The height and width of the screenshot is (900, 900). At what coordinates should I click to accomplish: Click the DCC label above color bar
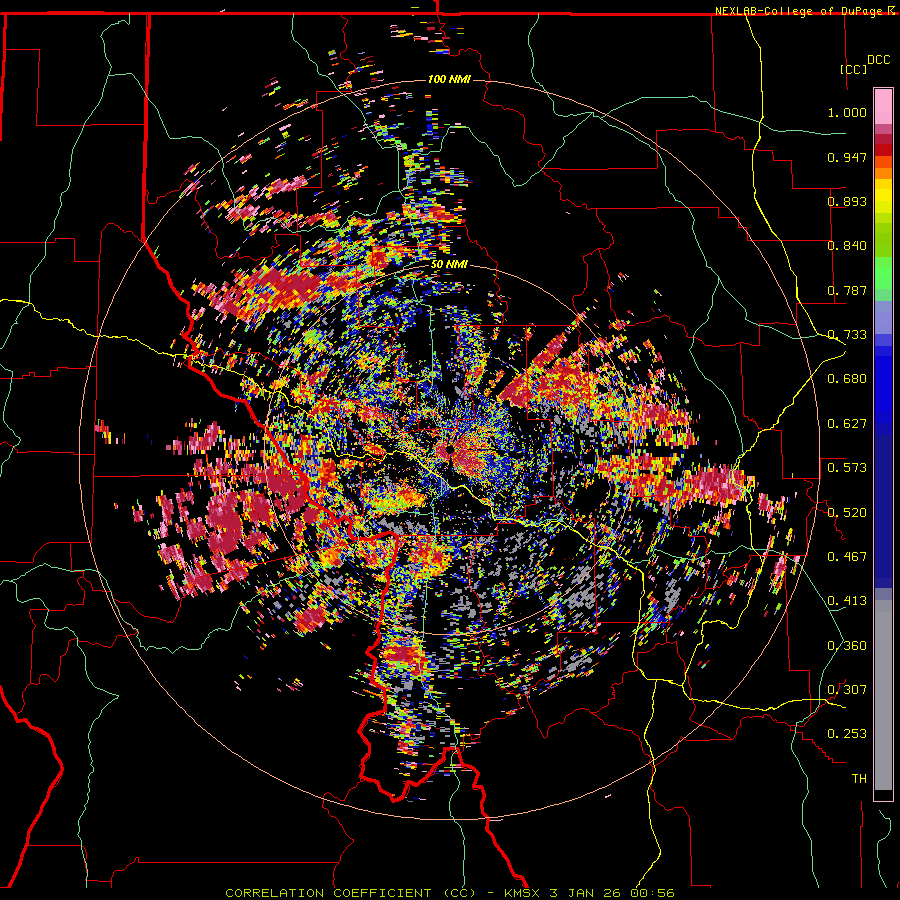pos(878,60)
